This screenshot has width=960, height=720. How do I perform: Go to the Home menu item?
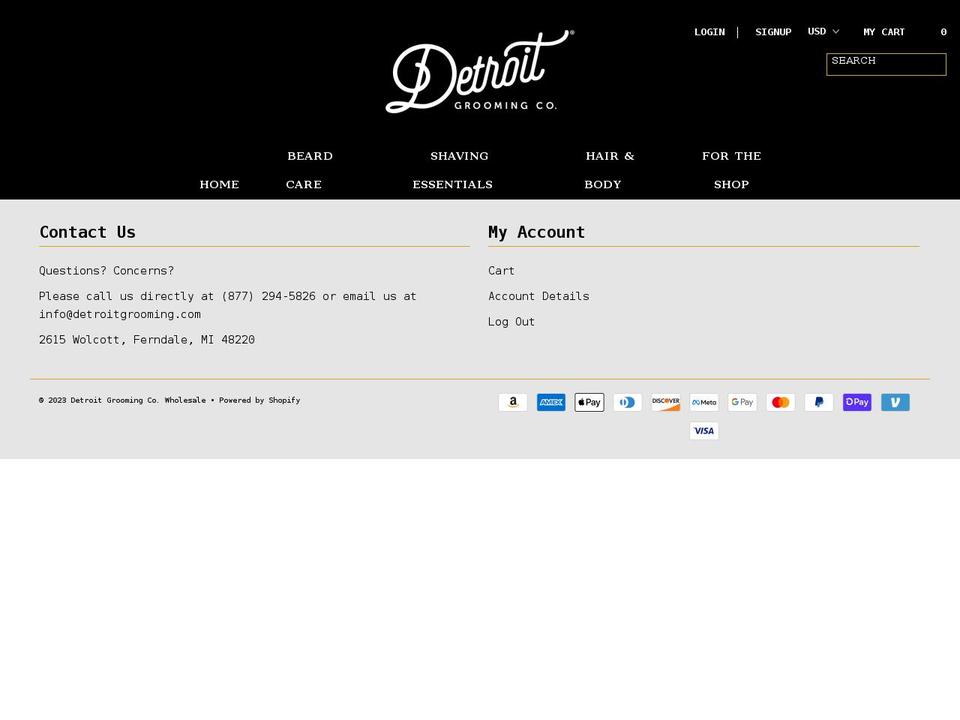pyautogui.click(x=219, y=184)
